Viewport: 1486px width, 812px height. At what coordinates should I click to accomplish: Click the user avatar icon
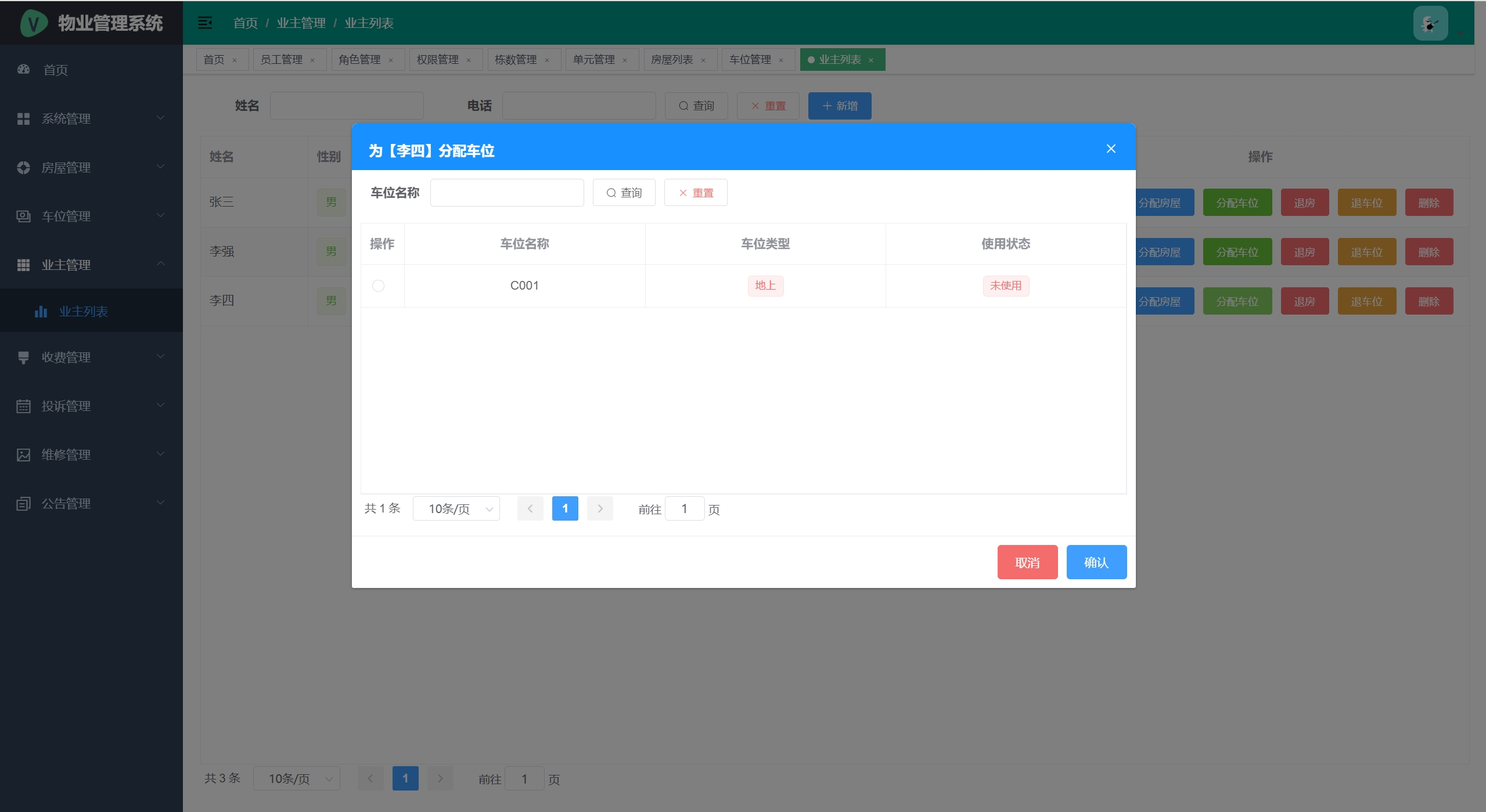1430,24
